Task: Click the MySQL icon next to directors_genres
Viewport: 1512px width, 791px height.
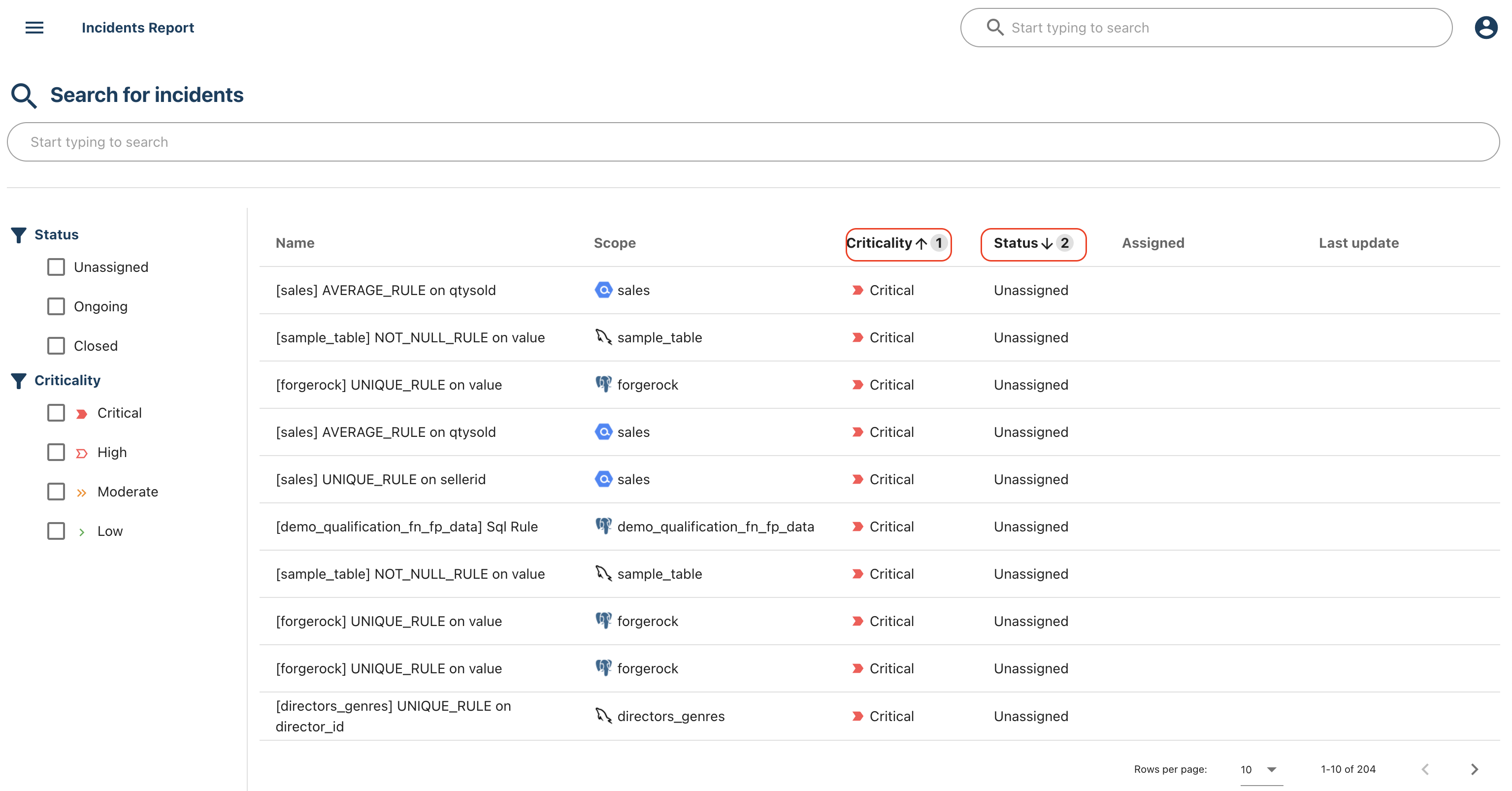Action: pyautogui.click(x=603, y=715)
